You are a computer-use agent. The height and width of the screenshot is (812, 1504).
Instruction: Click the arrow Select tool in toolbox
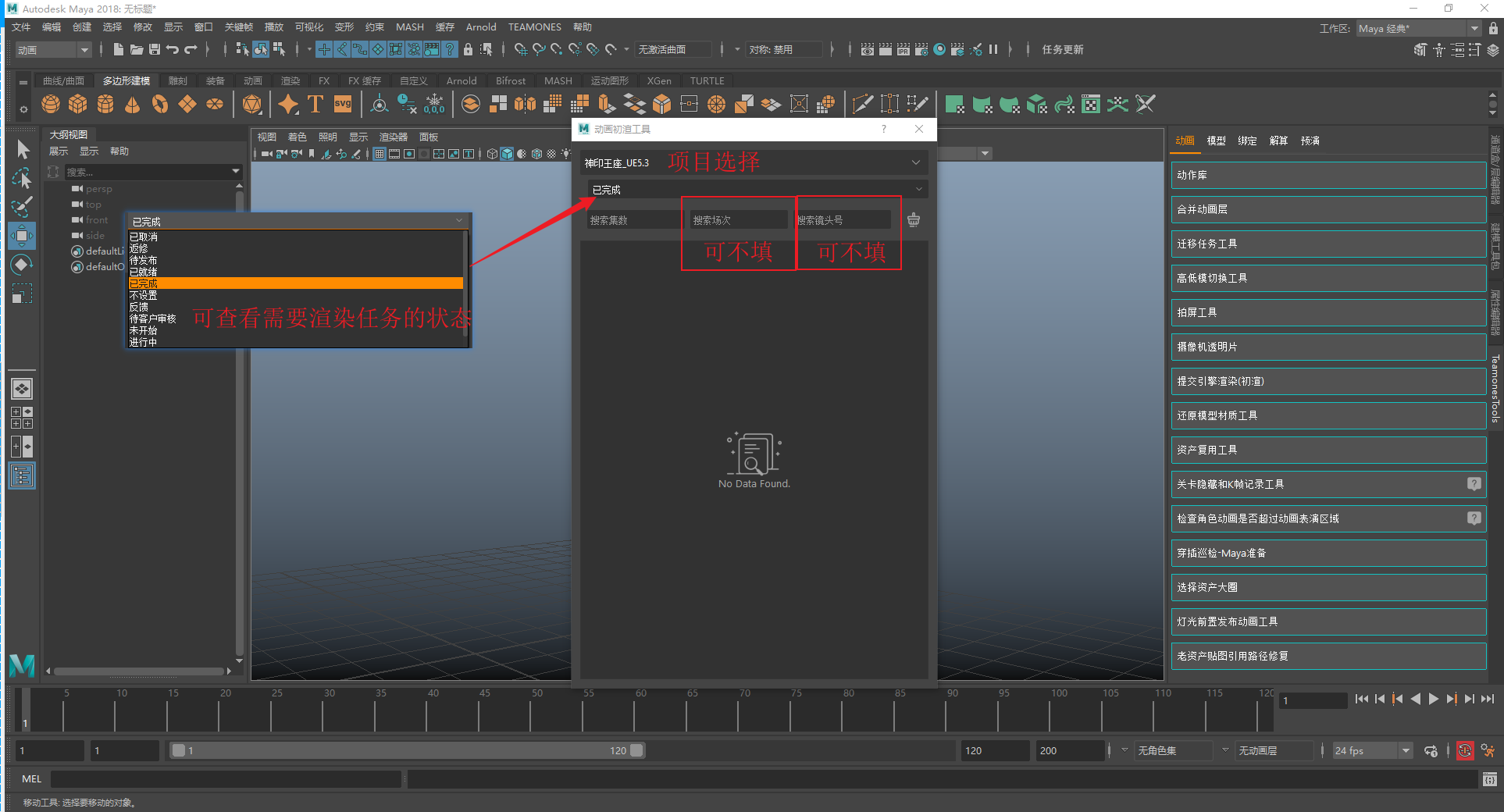click(x=22, y=149)
